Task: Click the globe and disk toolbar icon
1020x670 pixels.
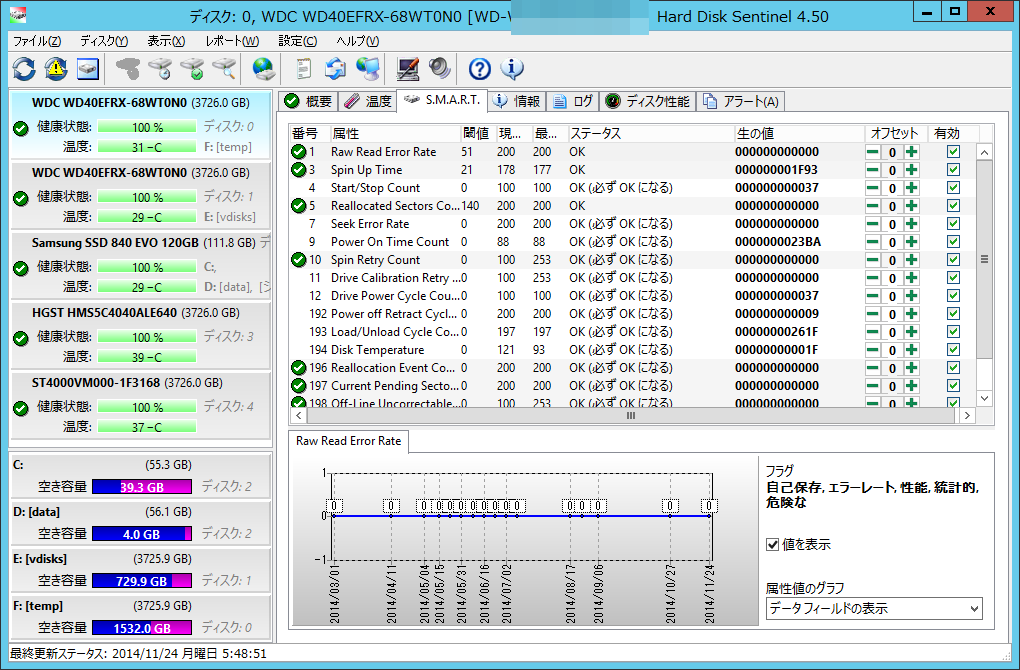Action: [263, 68]
